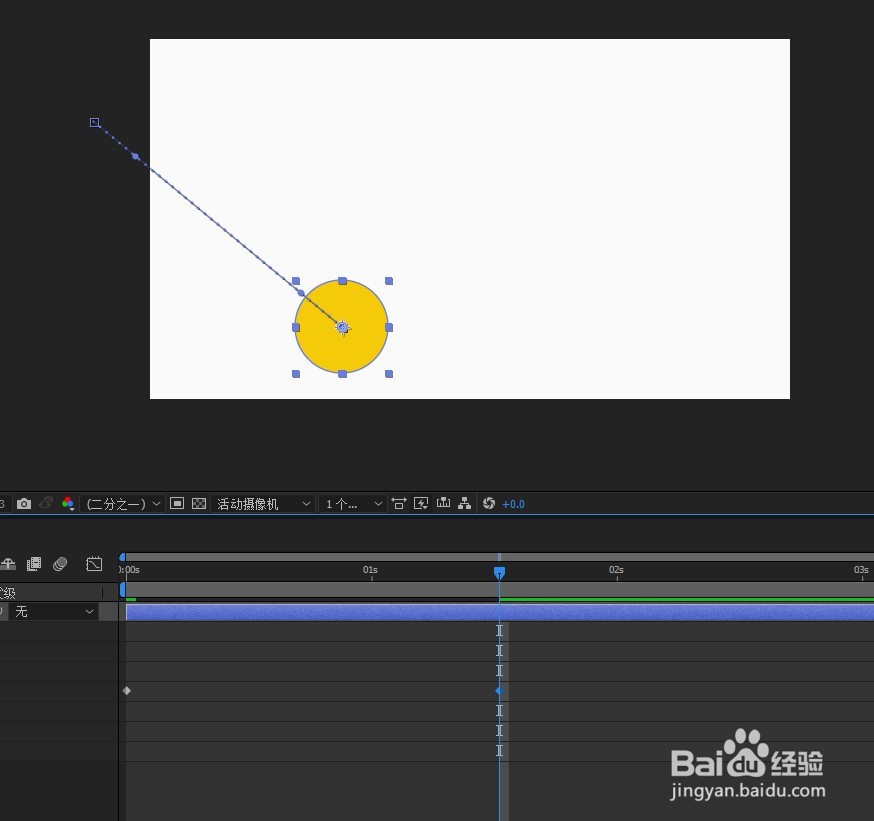Click the blue current-time indicator handle
The image size is (874, 821).
[x=499, y=573]
